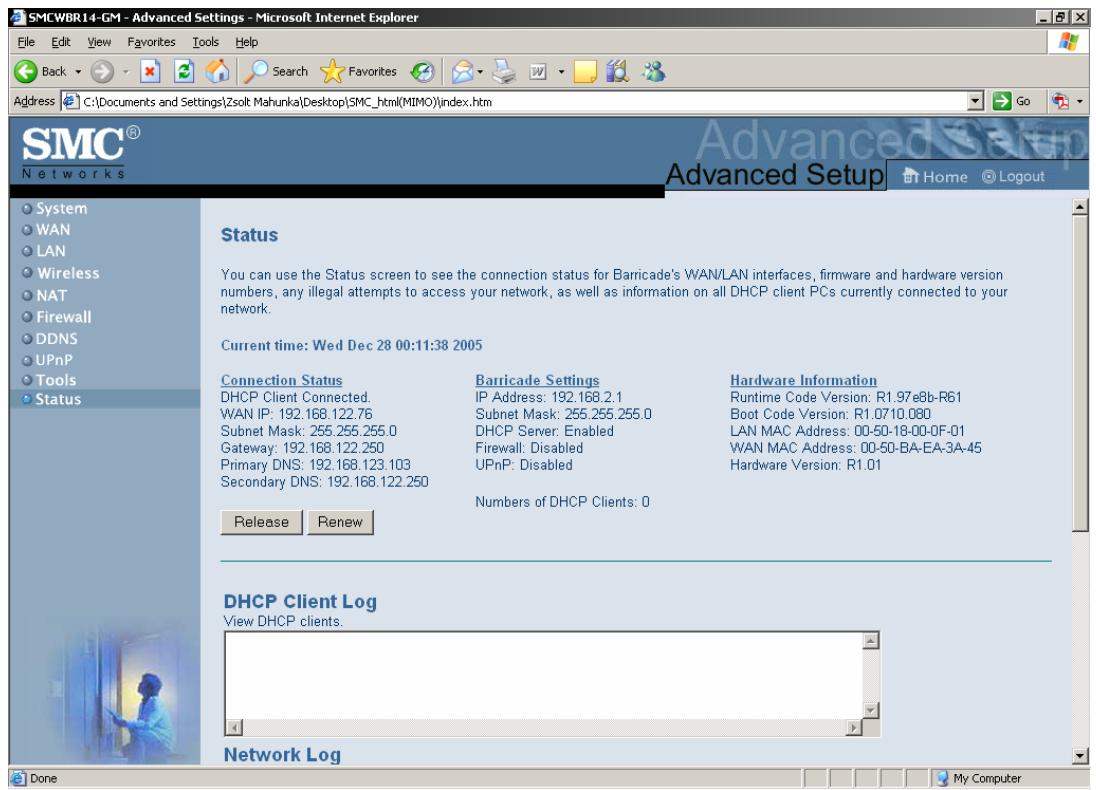
Task: Open the Tools menu
Action: point(206,42)
